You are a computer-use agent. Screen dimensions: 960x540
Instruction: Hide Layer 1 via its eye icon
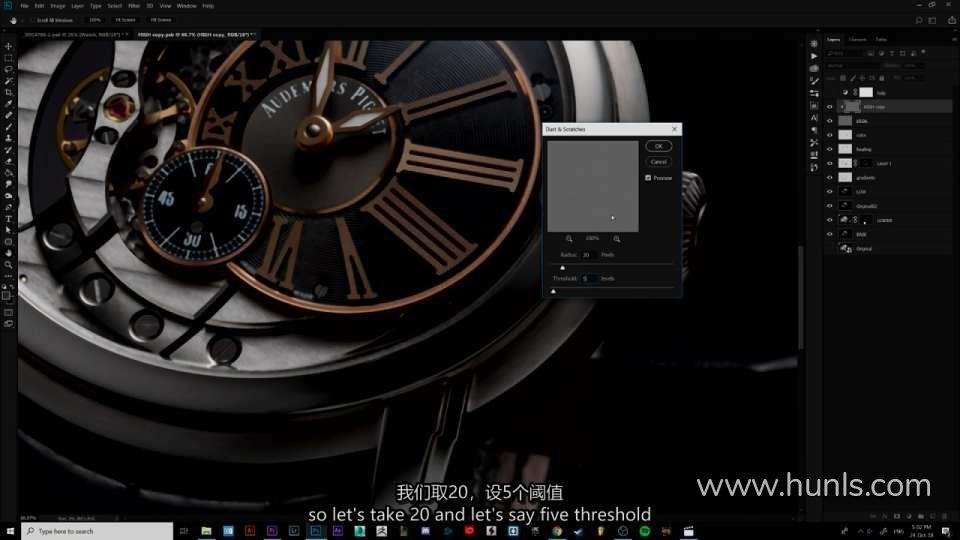pos(830,163)
